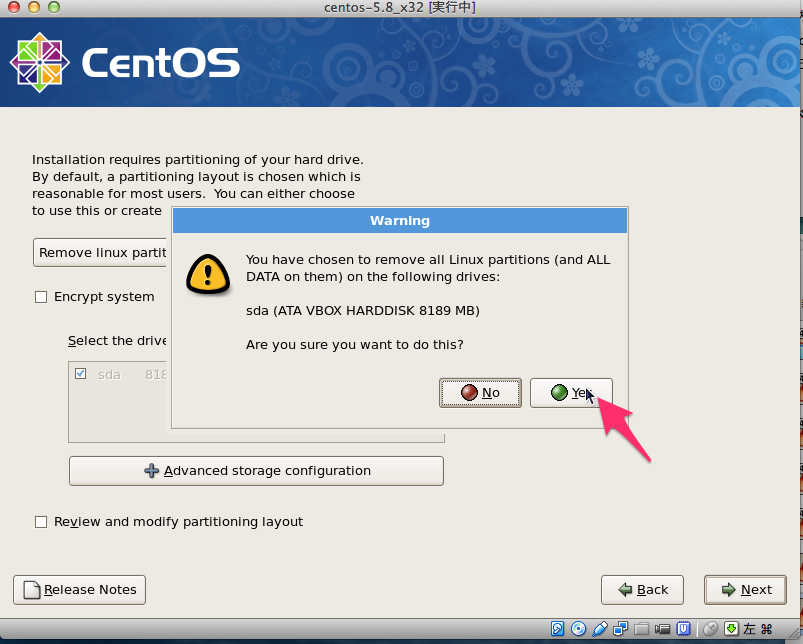Click the green circle on Yes button

coord(559,393)
